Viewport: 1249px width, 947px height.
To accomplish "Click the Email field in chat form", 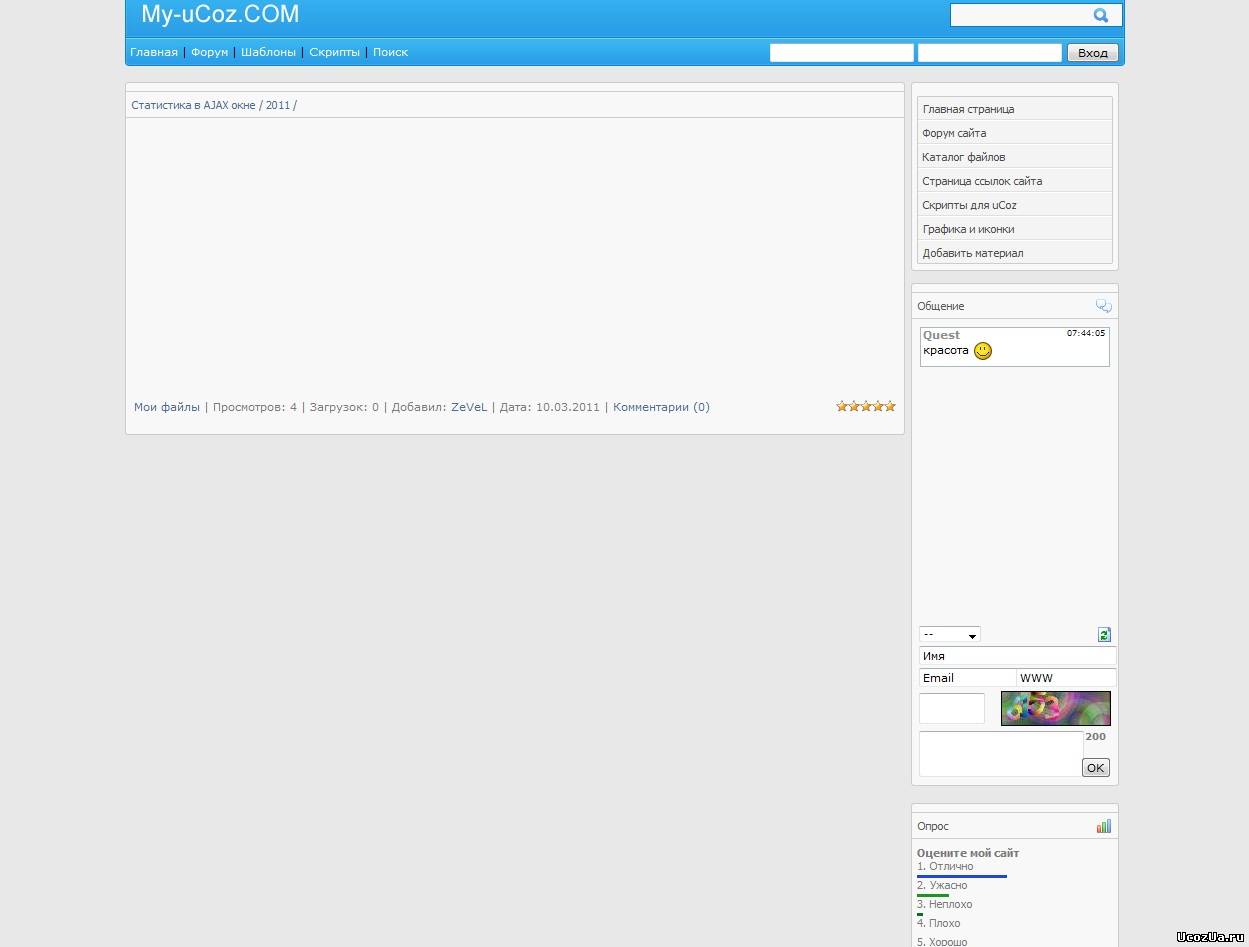I will [x=966, y=678].
